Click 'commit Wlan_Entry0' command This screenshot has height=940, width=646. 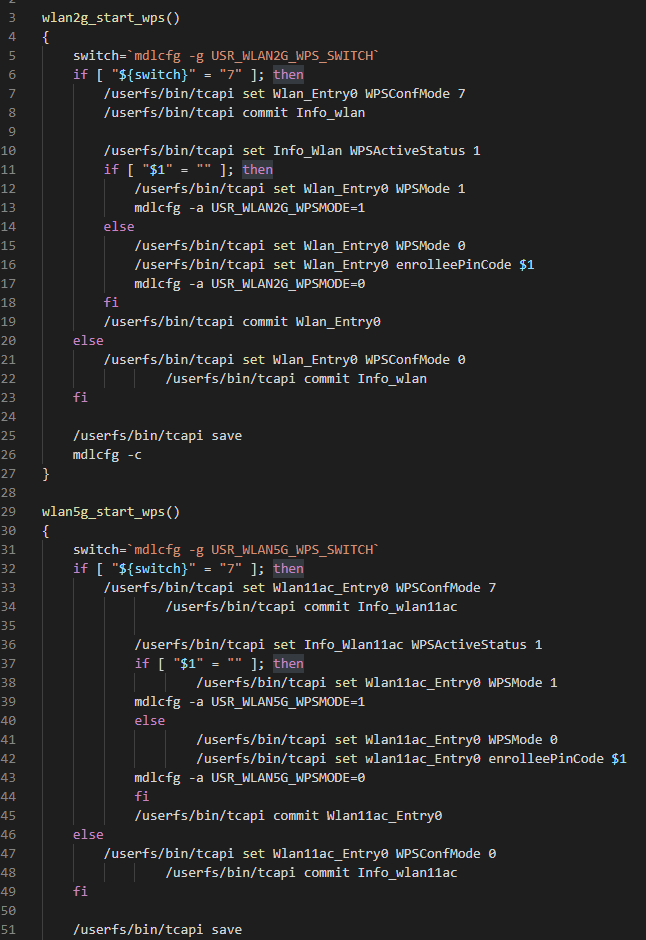pyautogui.click(x=311, y=321)
